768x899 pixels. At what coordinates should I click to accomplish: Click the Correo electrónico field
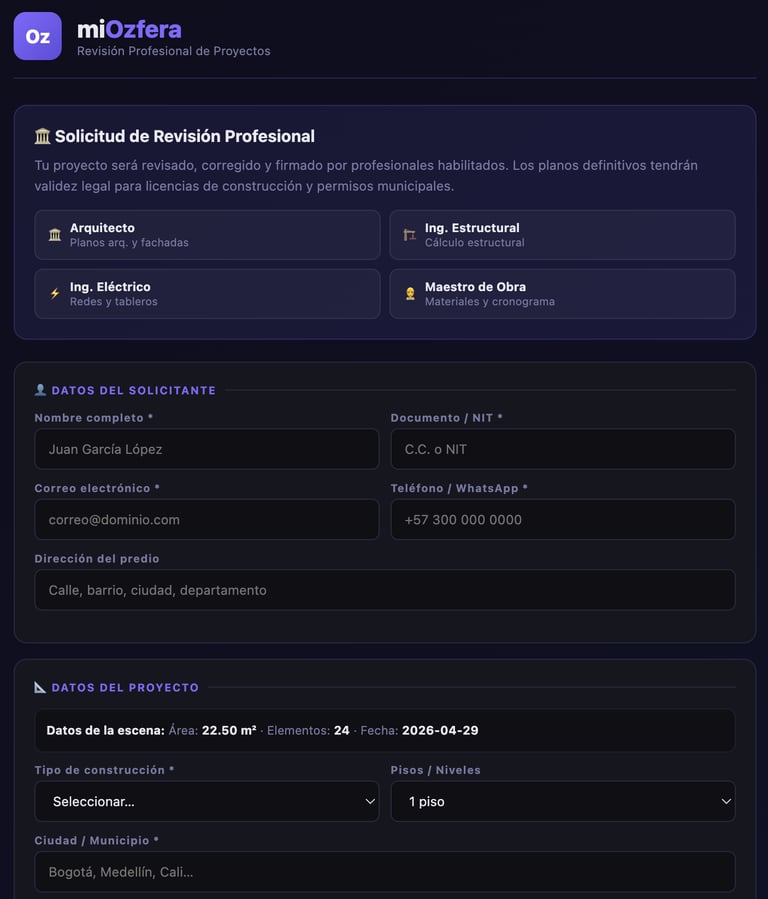(207, 520)
